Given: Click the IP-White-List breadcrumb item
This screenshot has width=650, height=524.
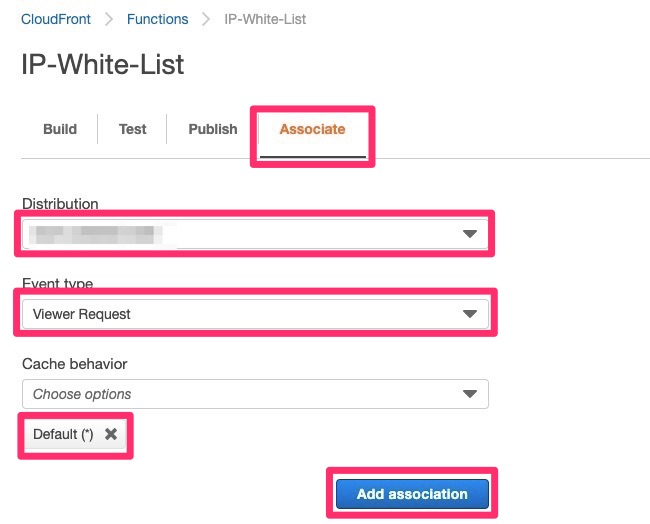Looking at the screenshot, I should tap(264, 19).
